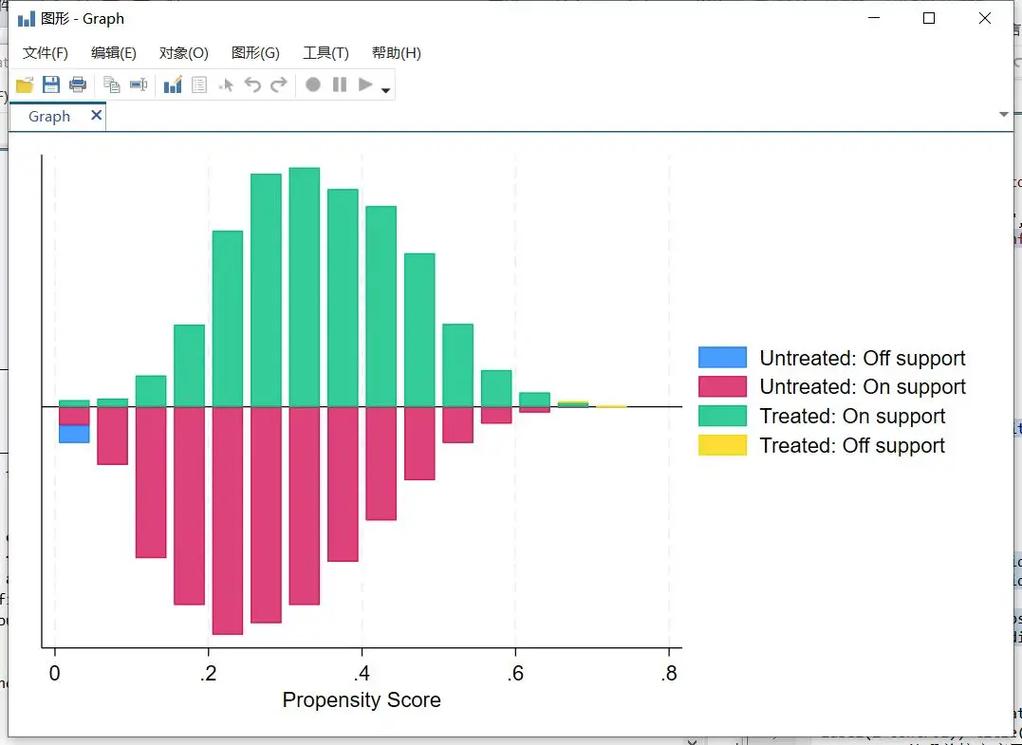Click the axis label '0'
Screen dimensions: 1022x745
55,673
